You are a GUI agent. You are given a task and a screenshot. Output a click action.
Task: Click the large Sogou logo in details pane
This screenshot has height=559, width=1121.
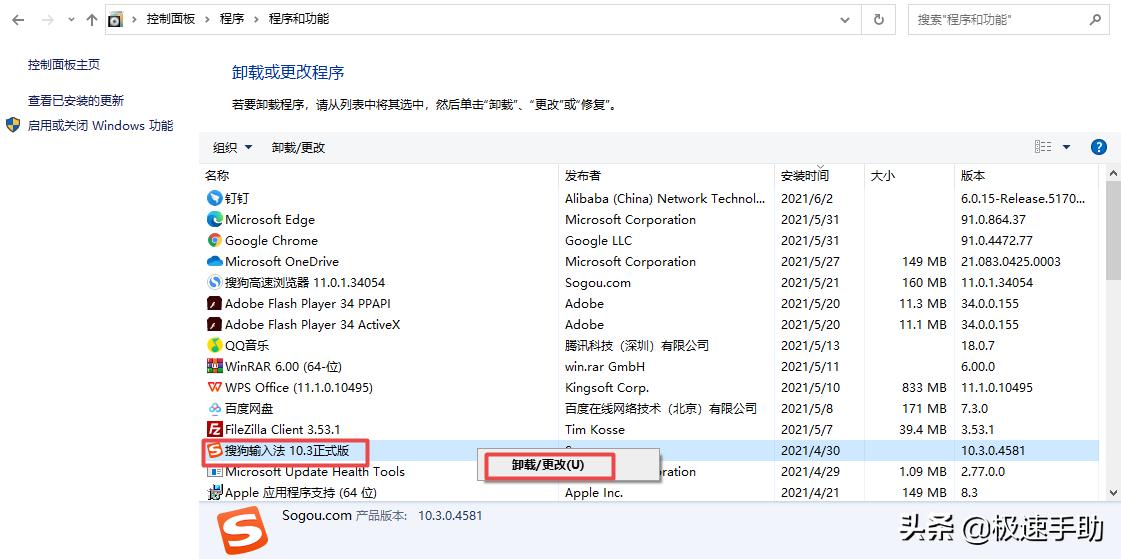(x=243, y=530)
